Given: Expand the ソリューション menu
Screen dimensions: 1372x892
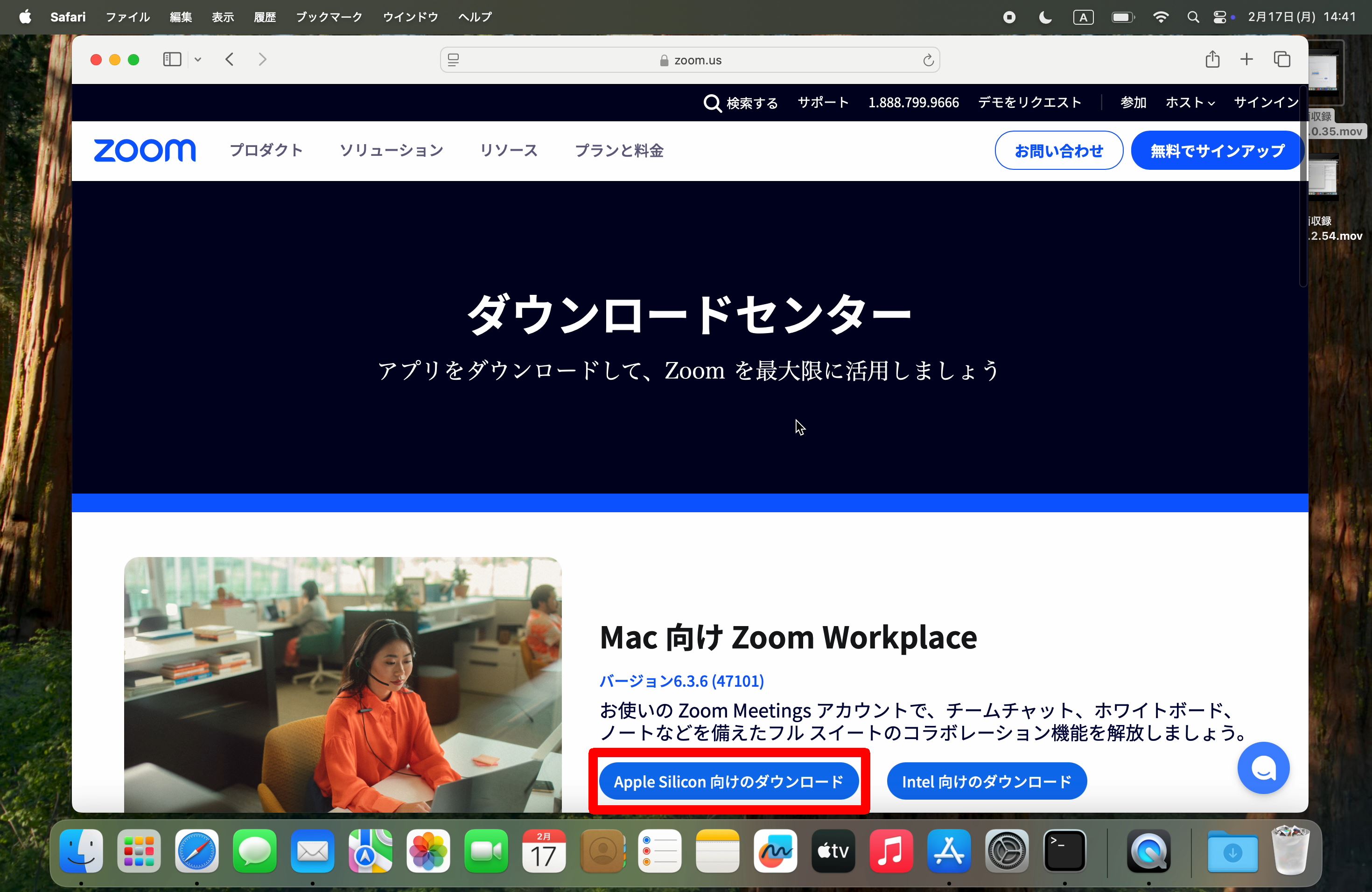Looking at the screenshot, I should 391,150.
